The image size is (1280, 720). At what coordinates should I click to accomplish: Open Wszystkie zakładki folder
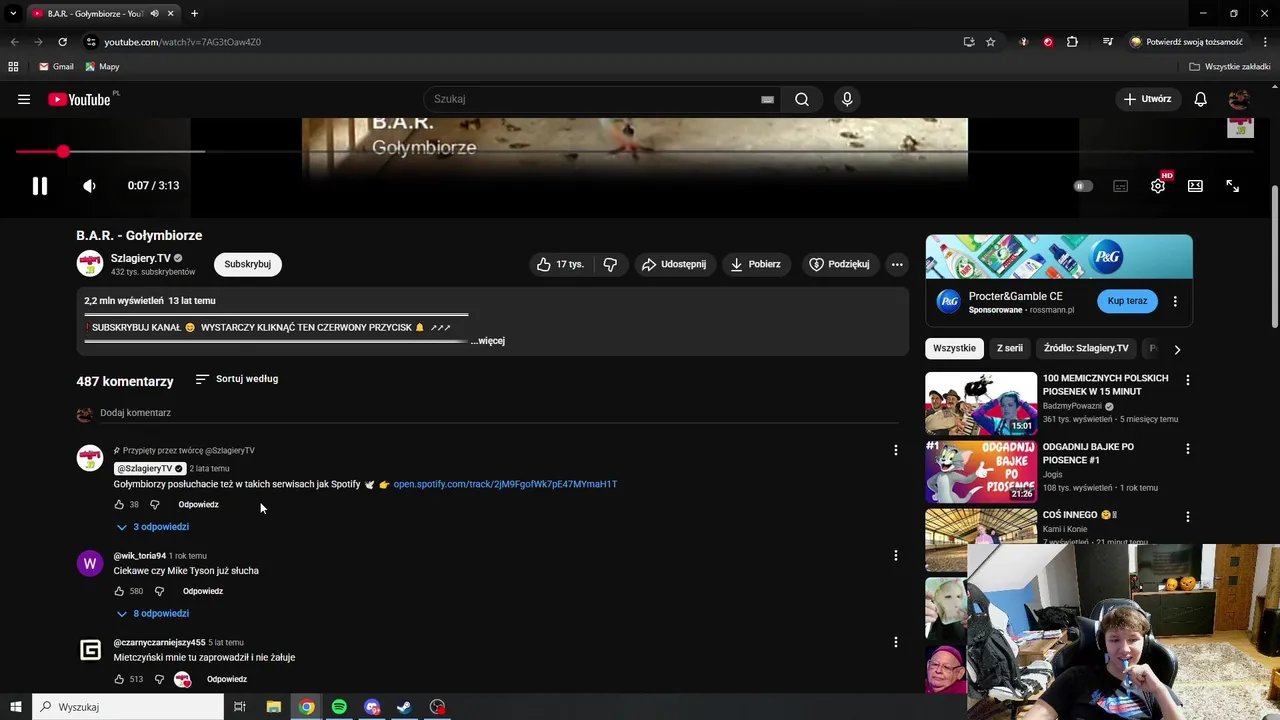tap(1230, 67)
